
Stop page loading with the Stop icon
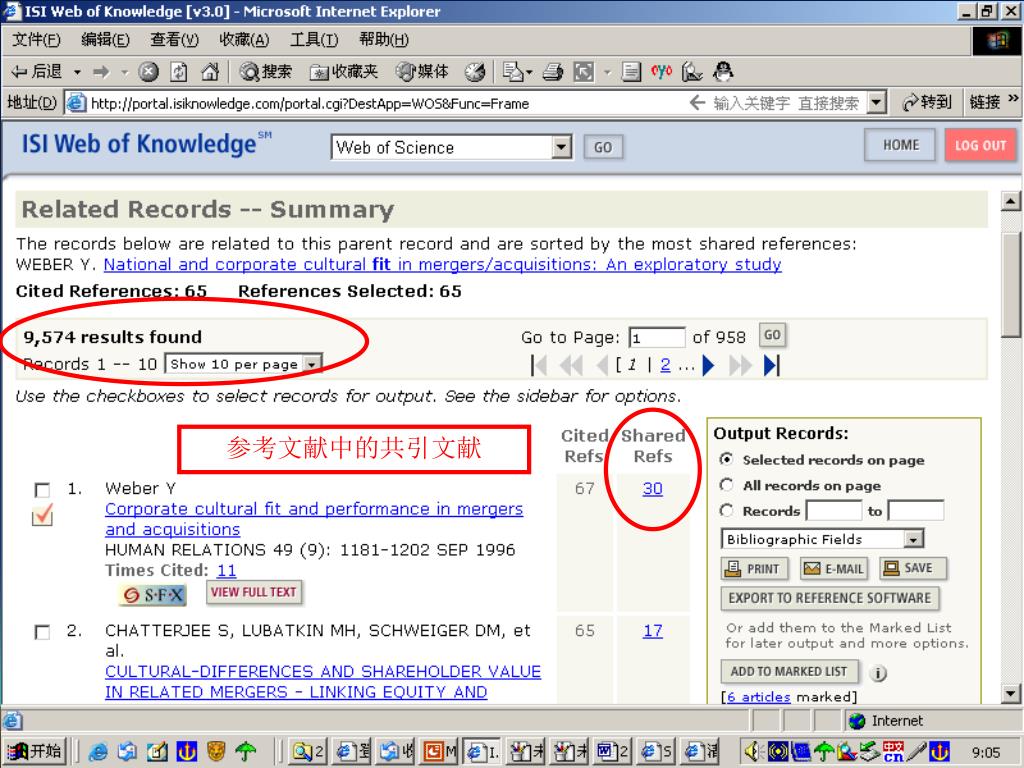pos(149,72)
